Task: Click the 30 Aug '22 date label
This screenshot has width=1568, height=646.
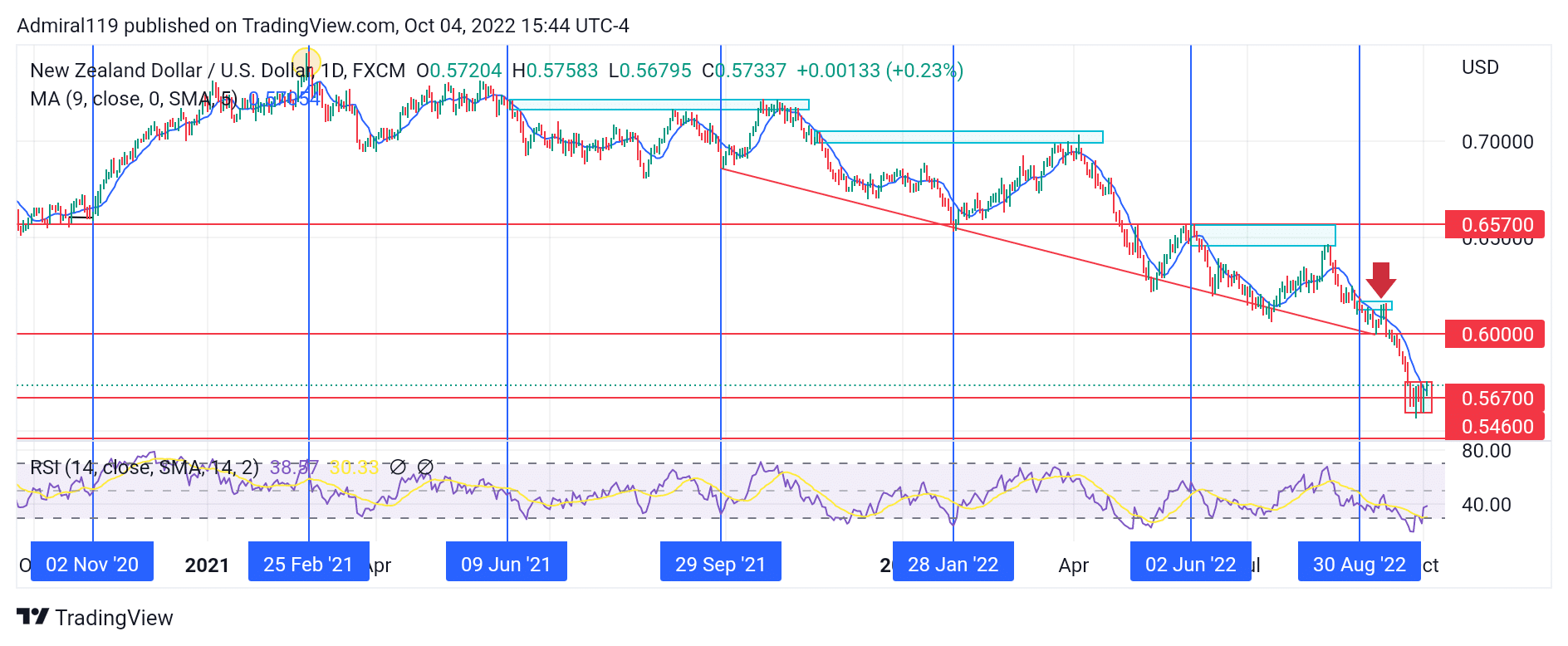Action: point(1359,561)
